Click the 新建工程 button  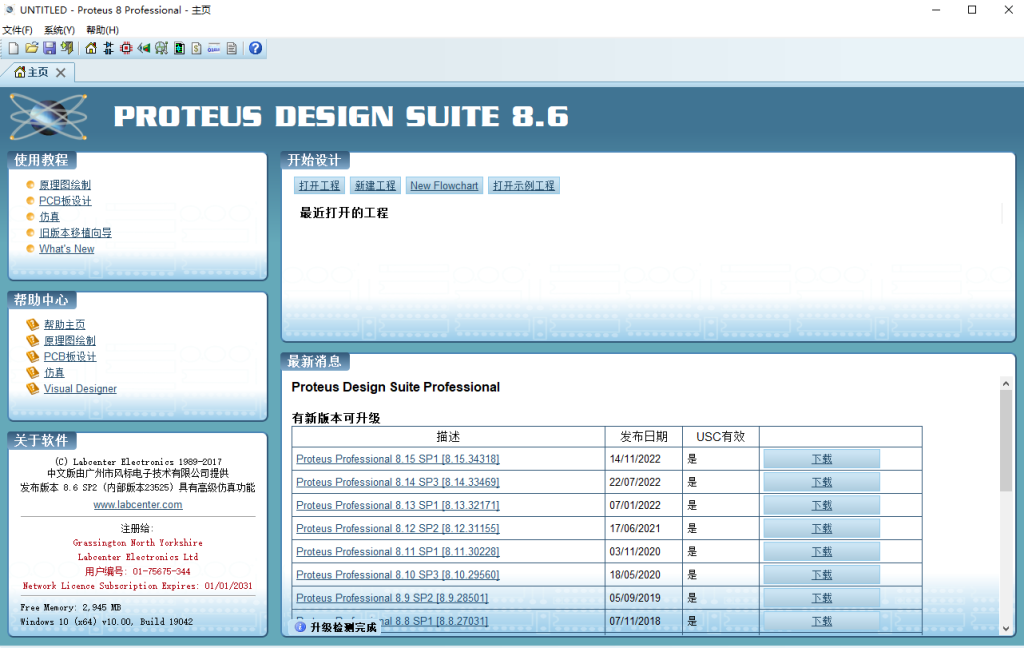376,186
